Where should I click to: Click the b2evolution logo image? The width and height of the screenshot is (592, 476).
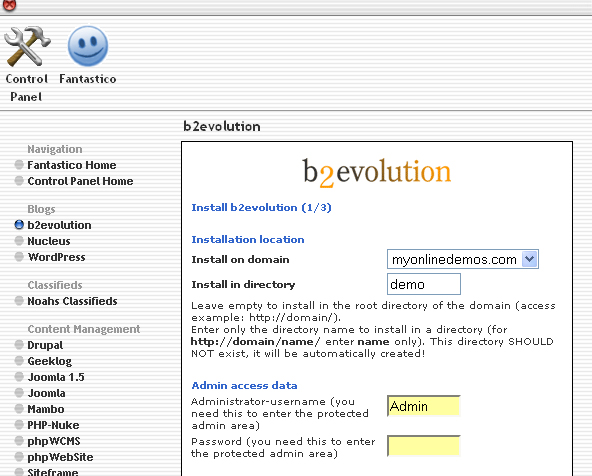(x=376, y=173)
